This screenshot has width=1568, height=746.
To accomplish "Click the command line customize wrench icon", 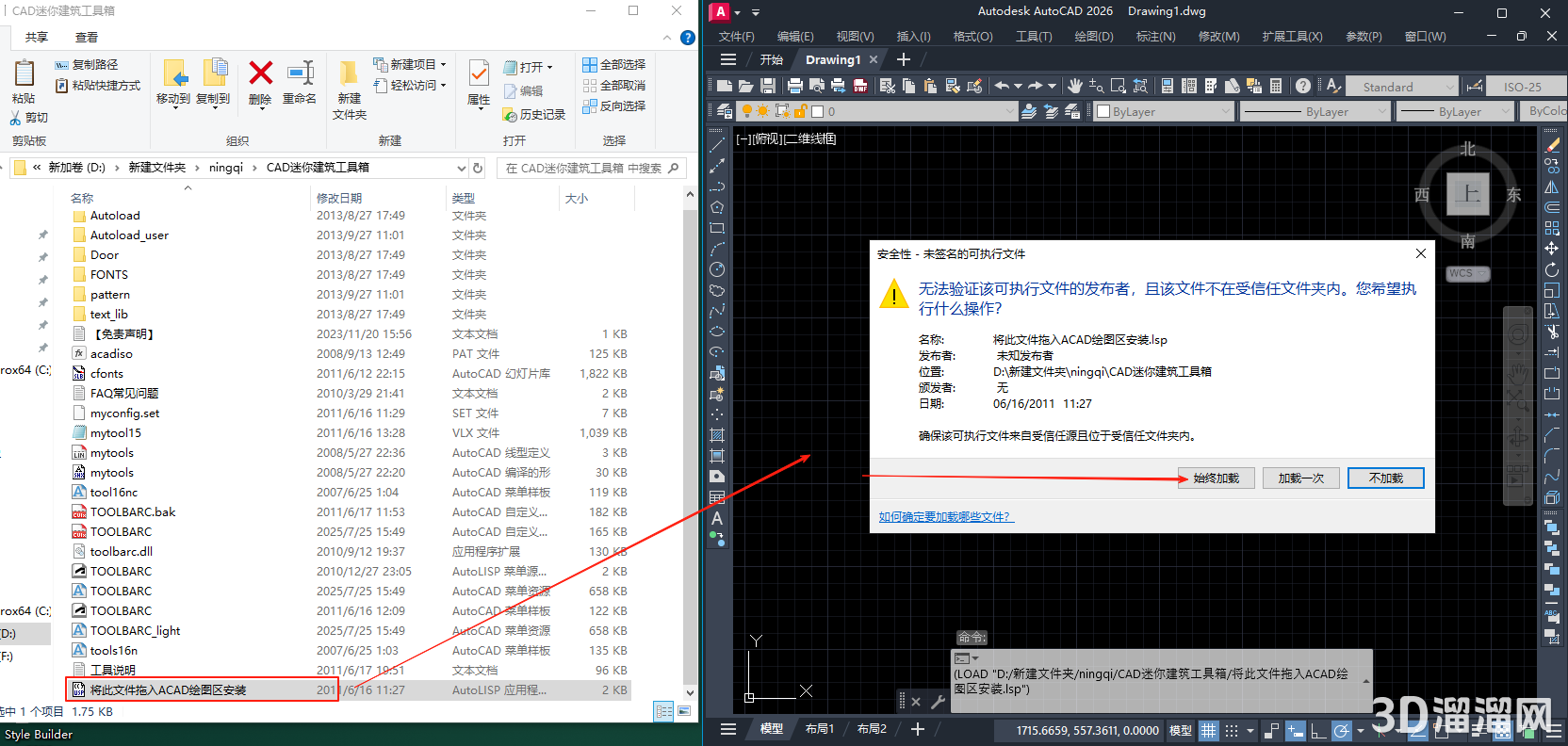I will [938, 702].
